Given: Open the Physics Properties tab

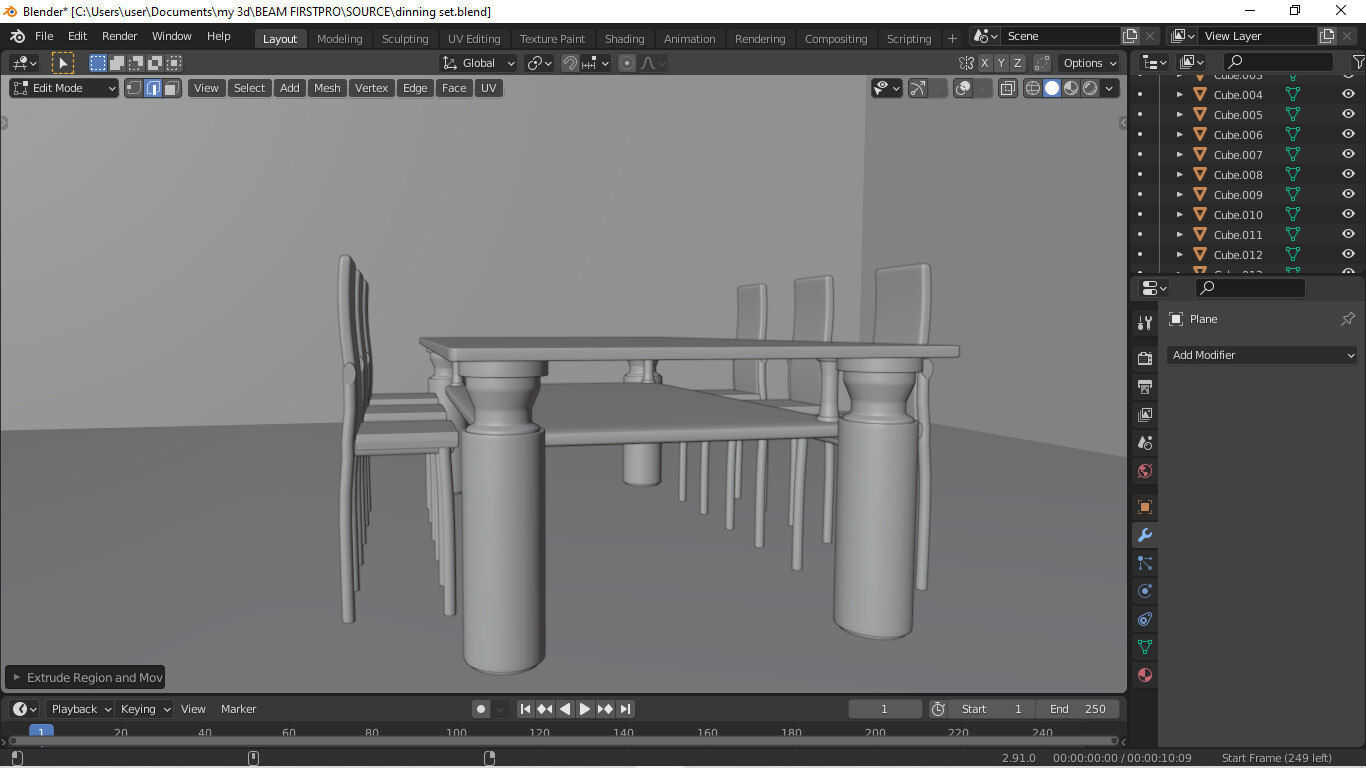Looking at the screenshot, I should pyautogui.click(x=1144, y=591).
